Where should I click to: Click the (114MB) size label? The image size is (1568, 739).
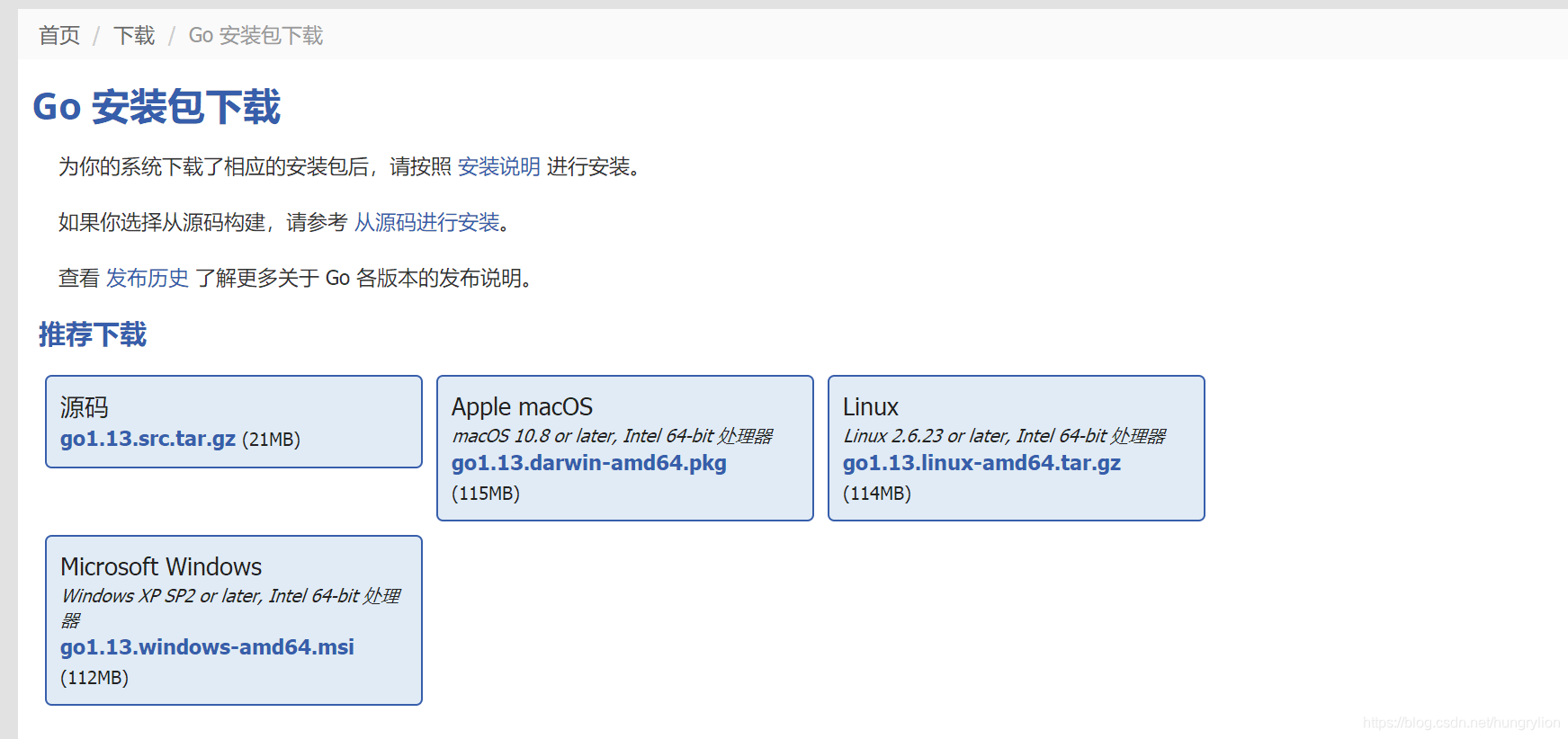coord(877,494)
